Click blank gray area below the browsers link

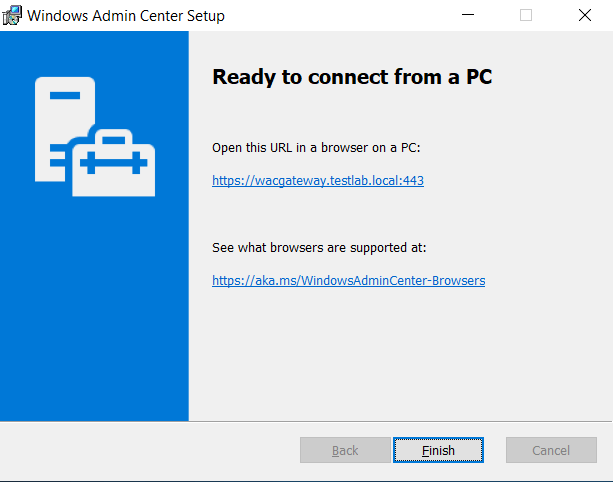[x=399, y=352]
